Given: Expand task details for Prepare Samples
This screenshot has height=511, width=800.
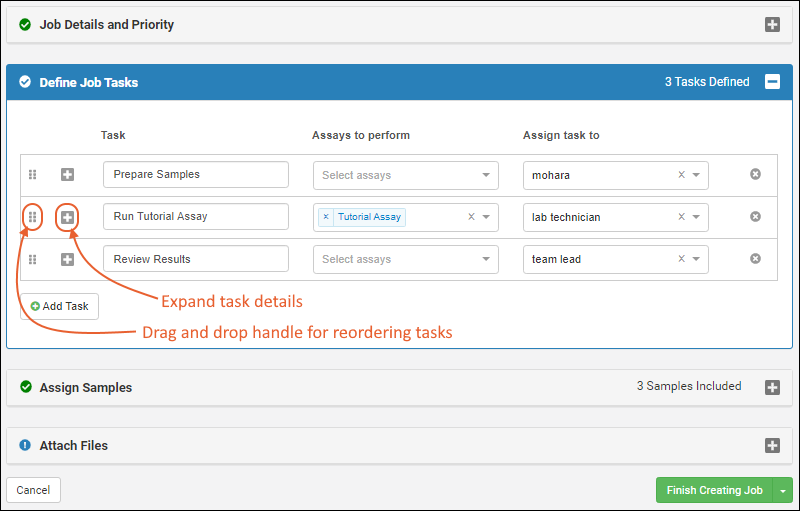Looking at the screenshot, I should (x=67, y=174).
